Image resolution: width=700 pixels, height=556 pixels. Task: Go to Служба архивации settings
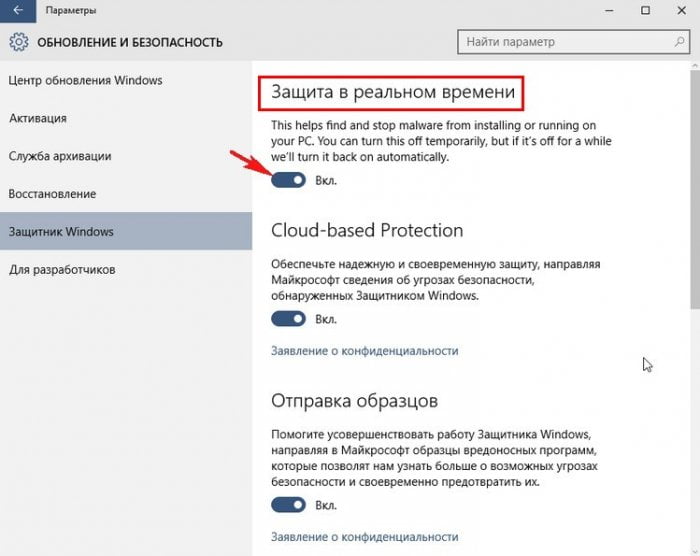(60, 156)
